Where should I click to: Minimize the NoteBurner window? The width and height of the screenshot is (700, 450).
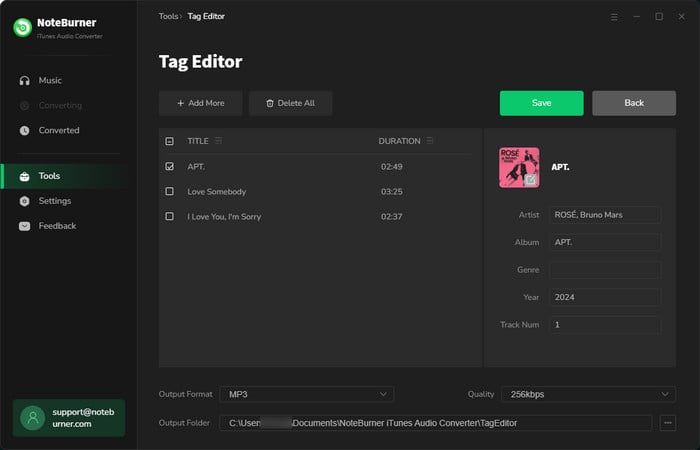tap(637, 17)
